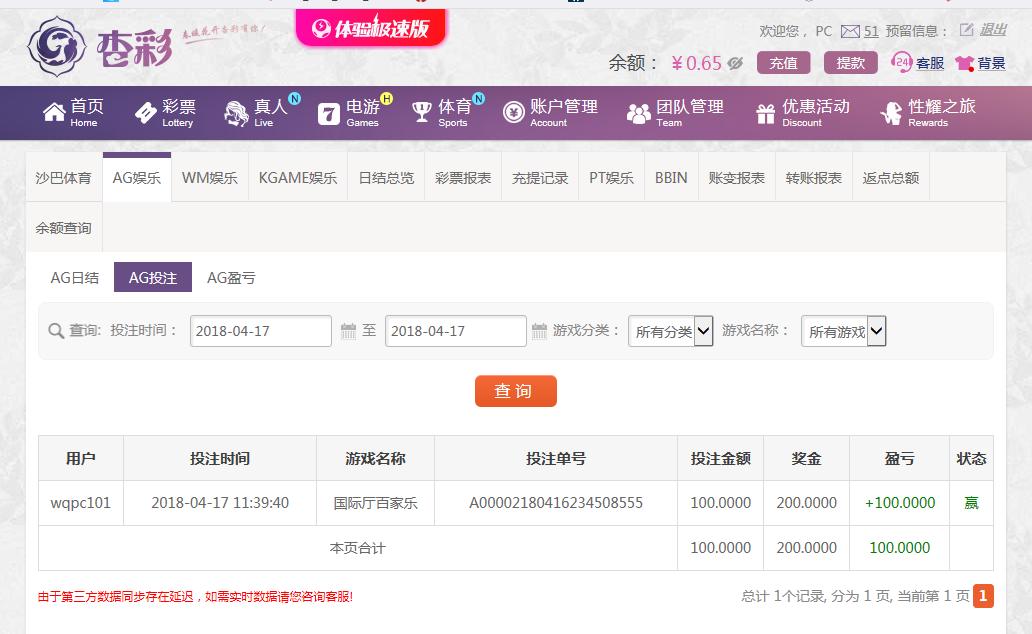Go to Home via house icon
The height and width of the screenshot is (634, 1032).
click(54, 113)
